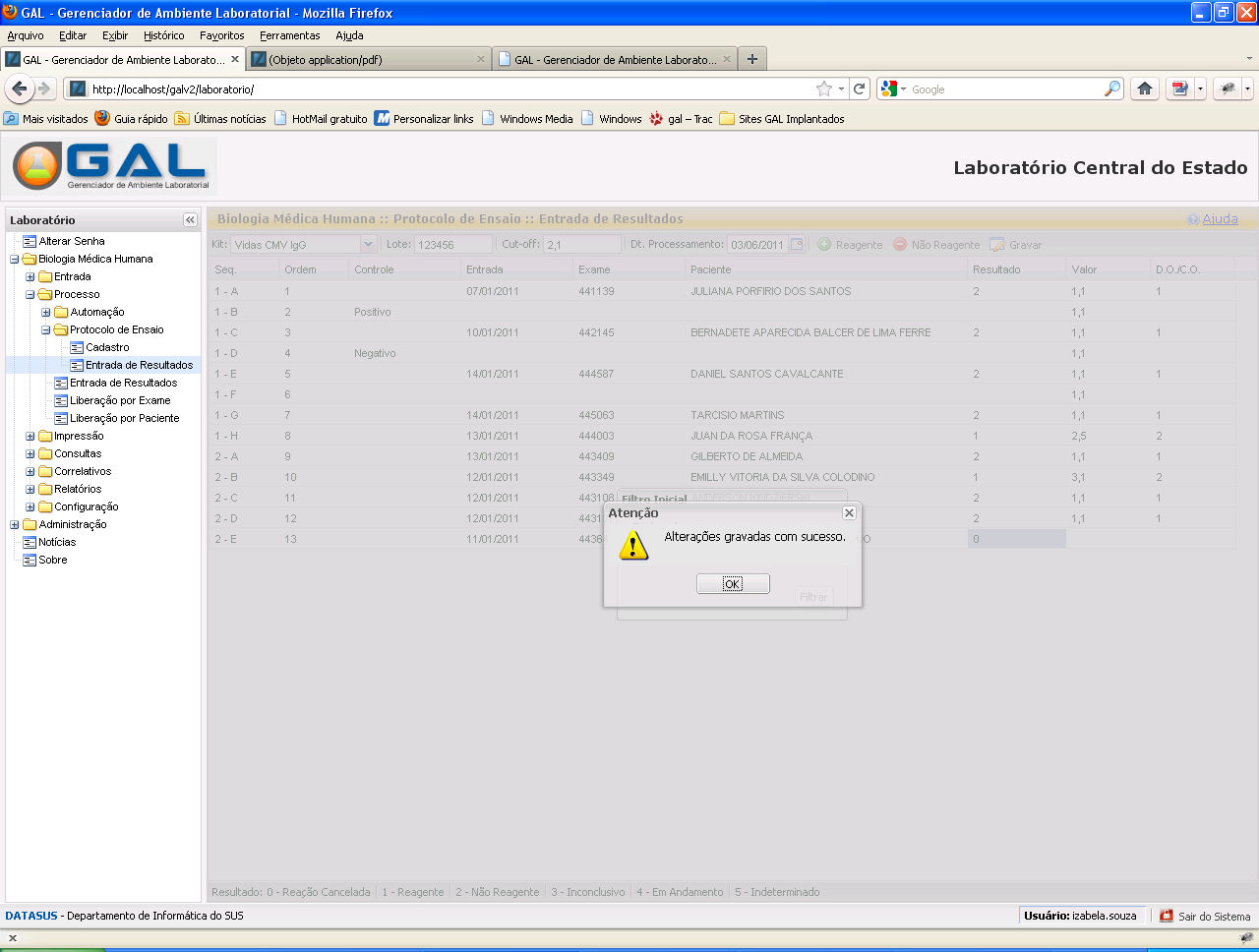This screenshot has width=1259, height=952.
Task: Switch to the Objeto application/pdf tab
Action: pyautogui.click(x=369, y=59)
